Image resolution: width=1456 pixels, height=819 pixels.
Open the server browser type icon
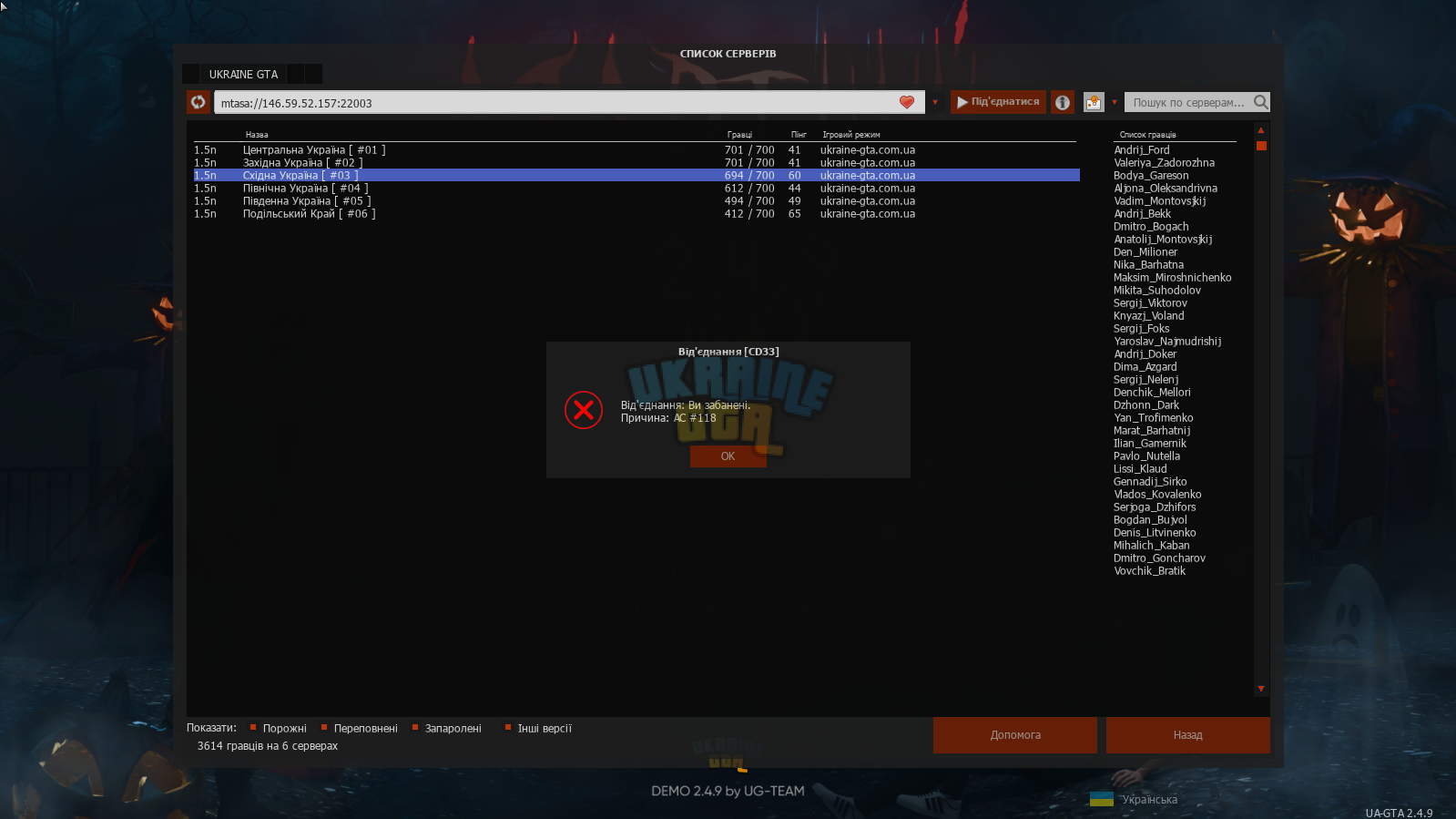click(x=1094, y=102)
